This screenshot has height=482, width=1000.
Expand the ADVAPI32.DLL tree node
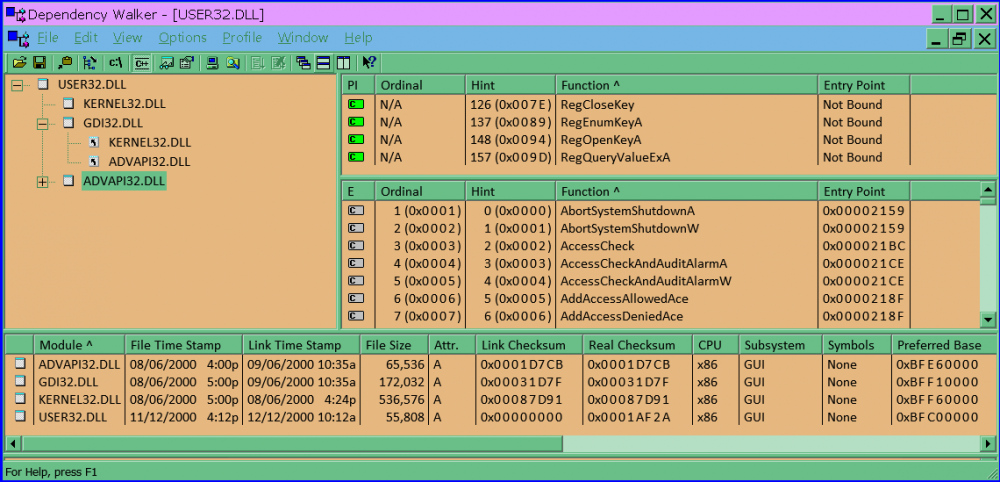coord(42,181)
